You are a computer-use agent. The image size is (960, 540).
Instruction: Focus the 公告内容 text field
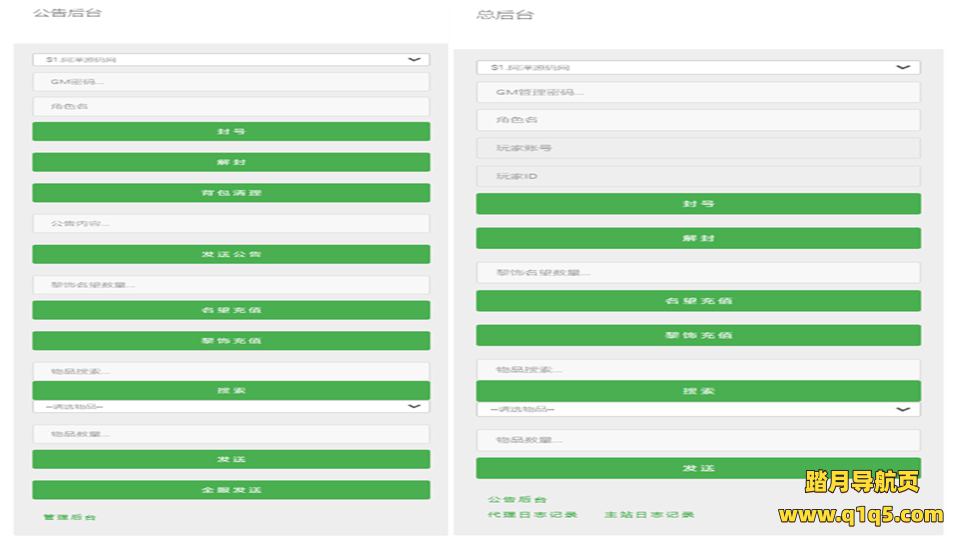(231, 223)
